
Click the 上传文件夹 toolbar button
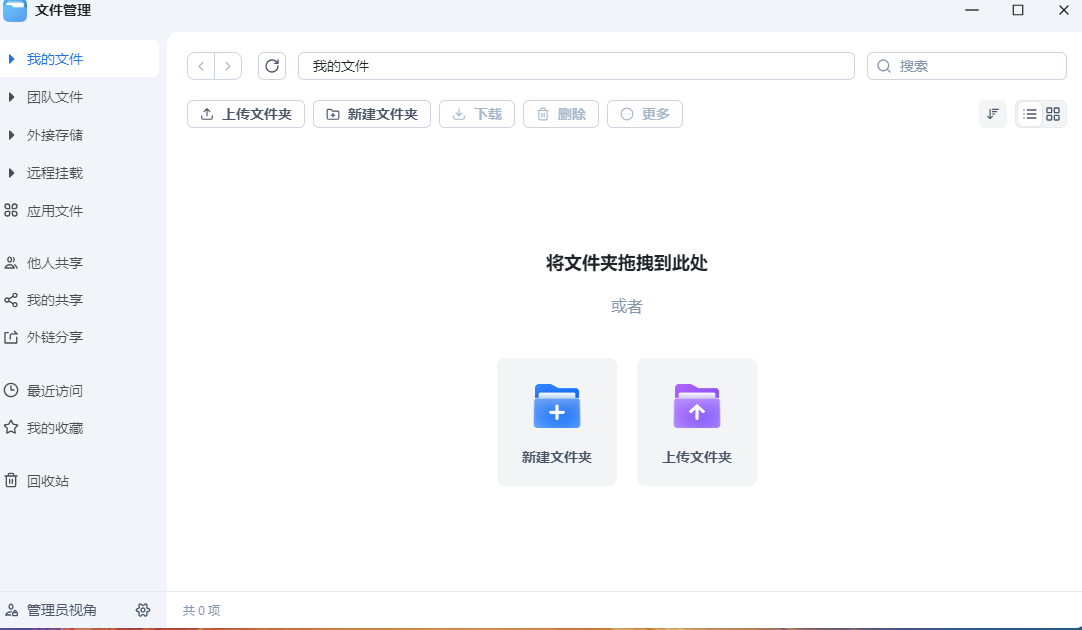click(x=246, y=114)
